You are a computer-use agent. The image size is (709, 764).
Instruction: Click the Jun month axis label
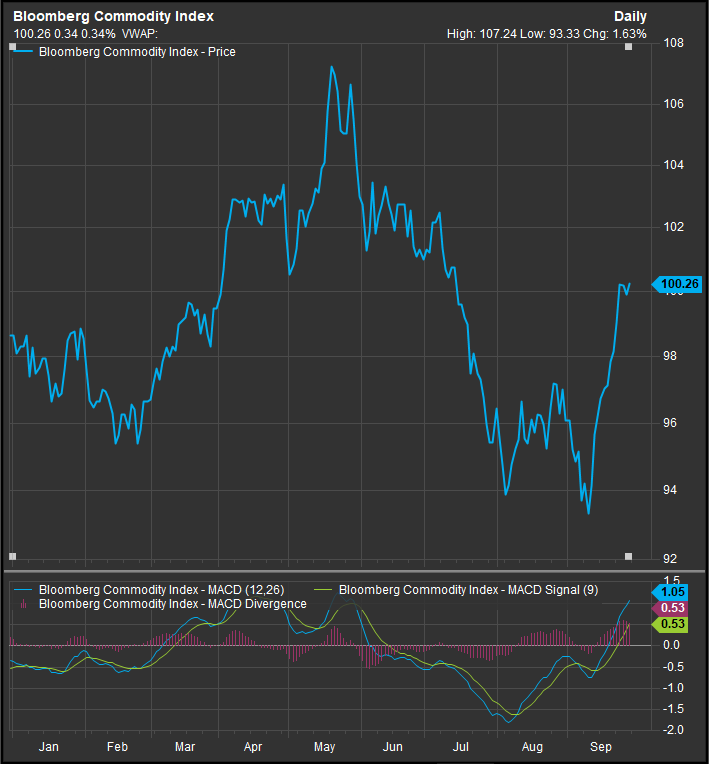[x=392, y=746]
